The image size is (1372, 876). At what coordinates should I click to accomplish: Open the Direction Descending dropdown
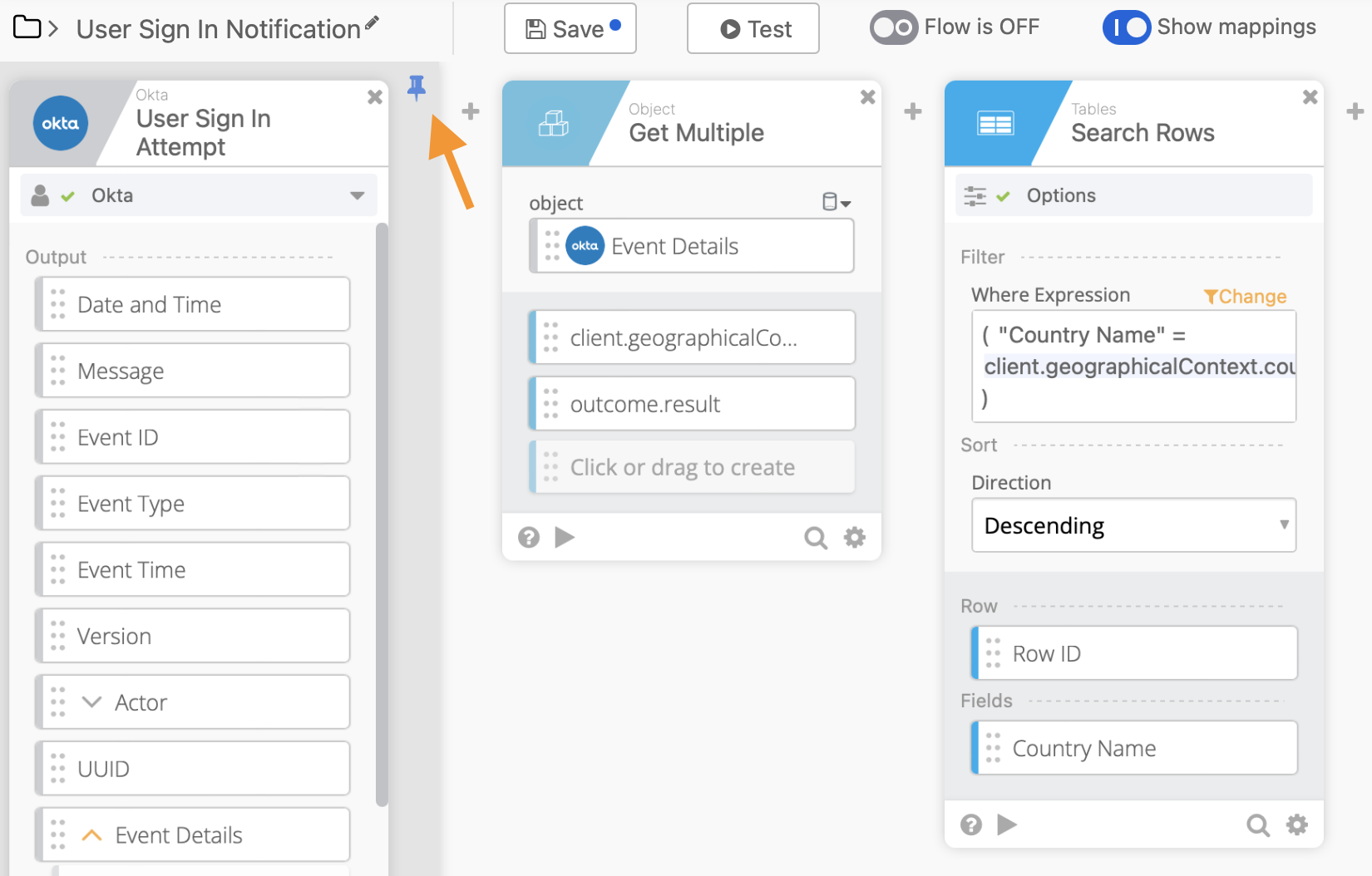[1133, 525]
